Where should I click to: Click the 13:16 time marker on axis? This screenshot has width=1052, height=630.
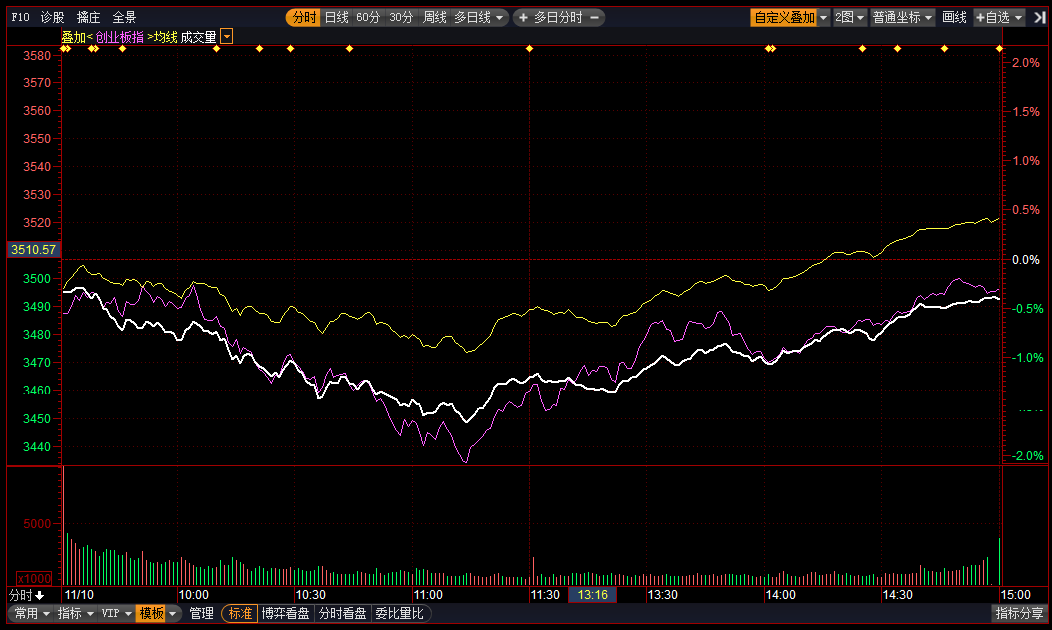(593, 595)
